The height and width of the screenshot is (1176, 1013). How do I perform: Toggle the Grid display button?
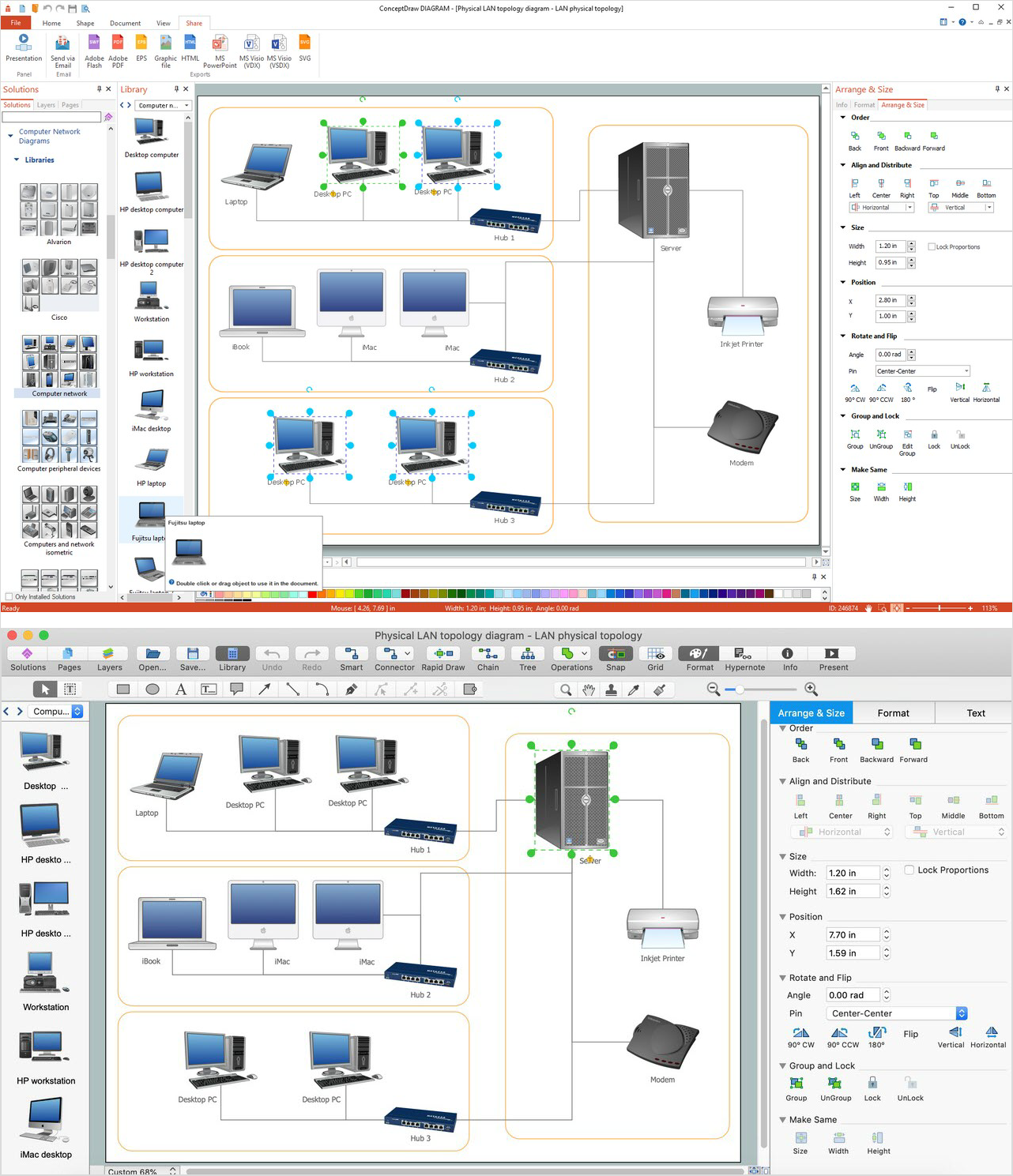tap(656, 654)
